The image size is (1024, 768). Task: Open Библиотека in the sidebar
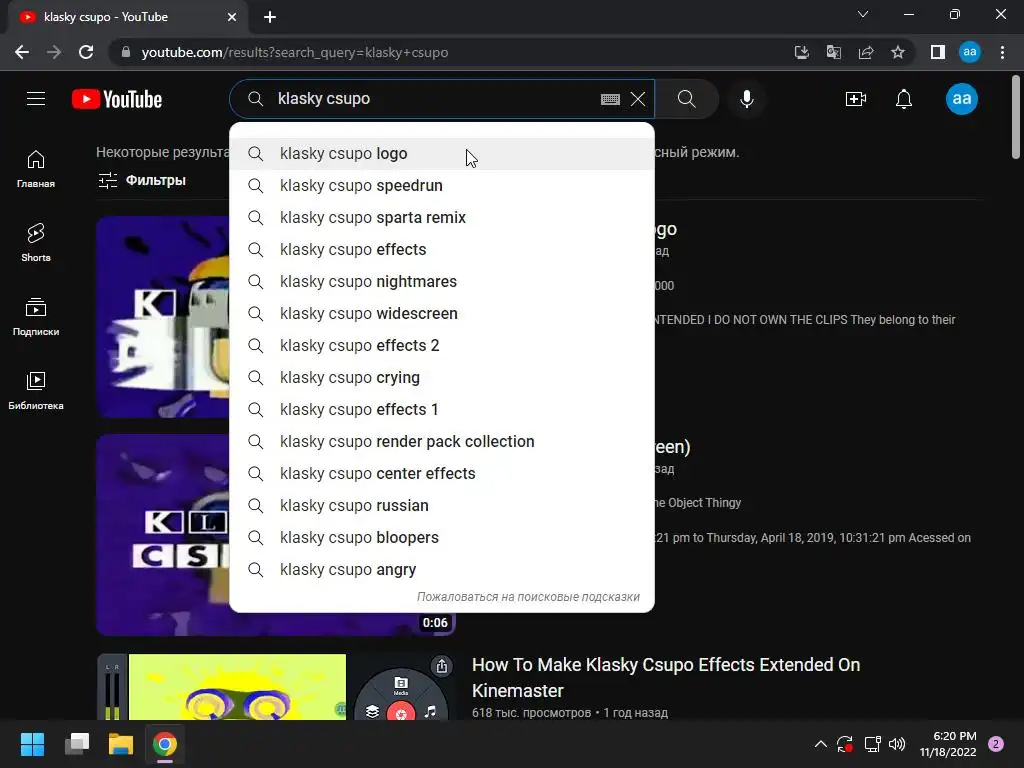click(x=36, y=391)
